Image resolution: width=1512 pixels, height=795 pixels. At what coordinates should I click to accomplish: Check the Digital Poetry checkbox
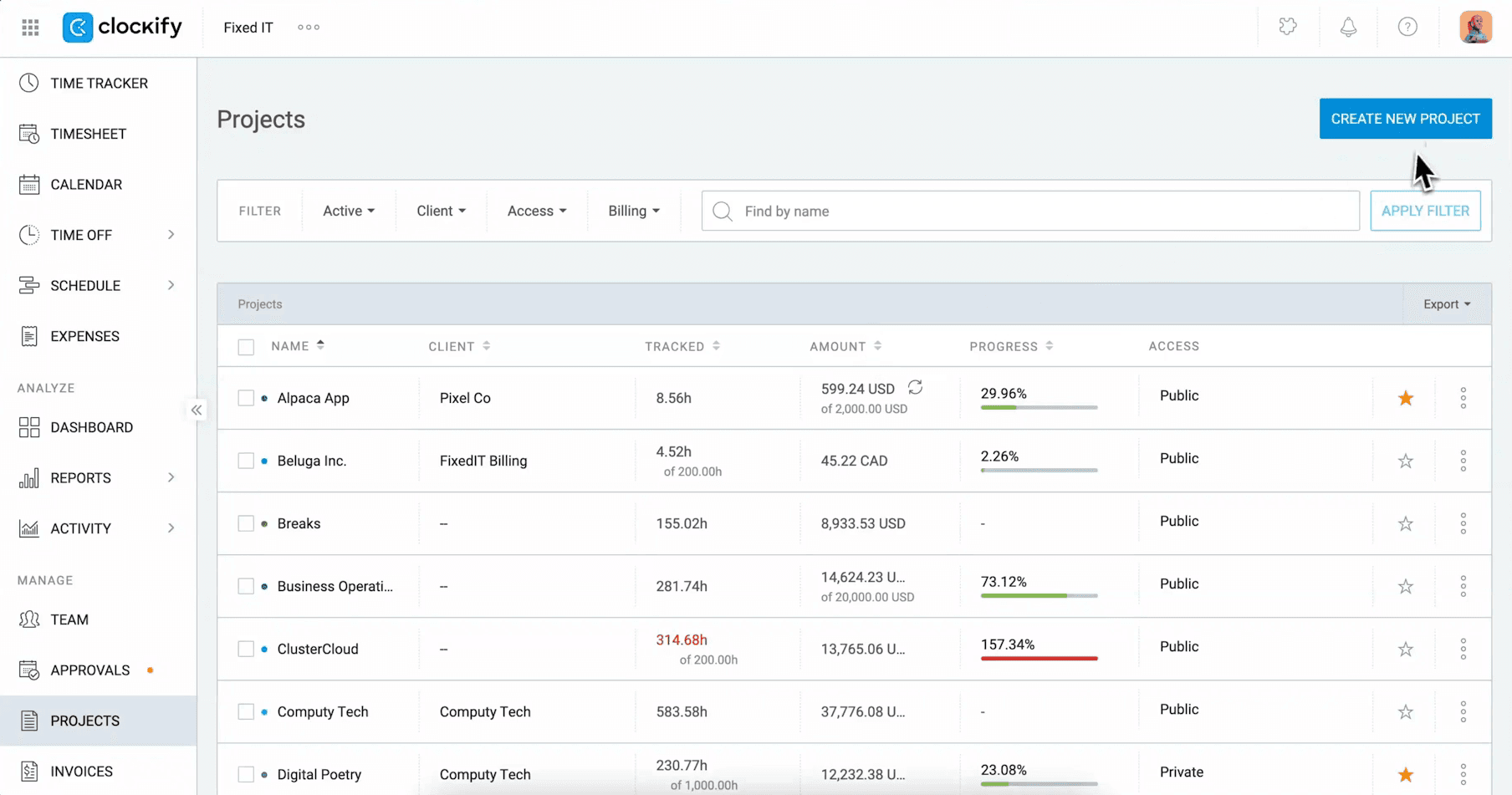click(x=246, y=774)
